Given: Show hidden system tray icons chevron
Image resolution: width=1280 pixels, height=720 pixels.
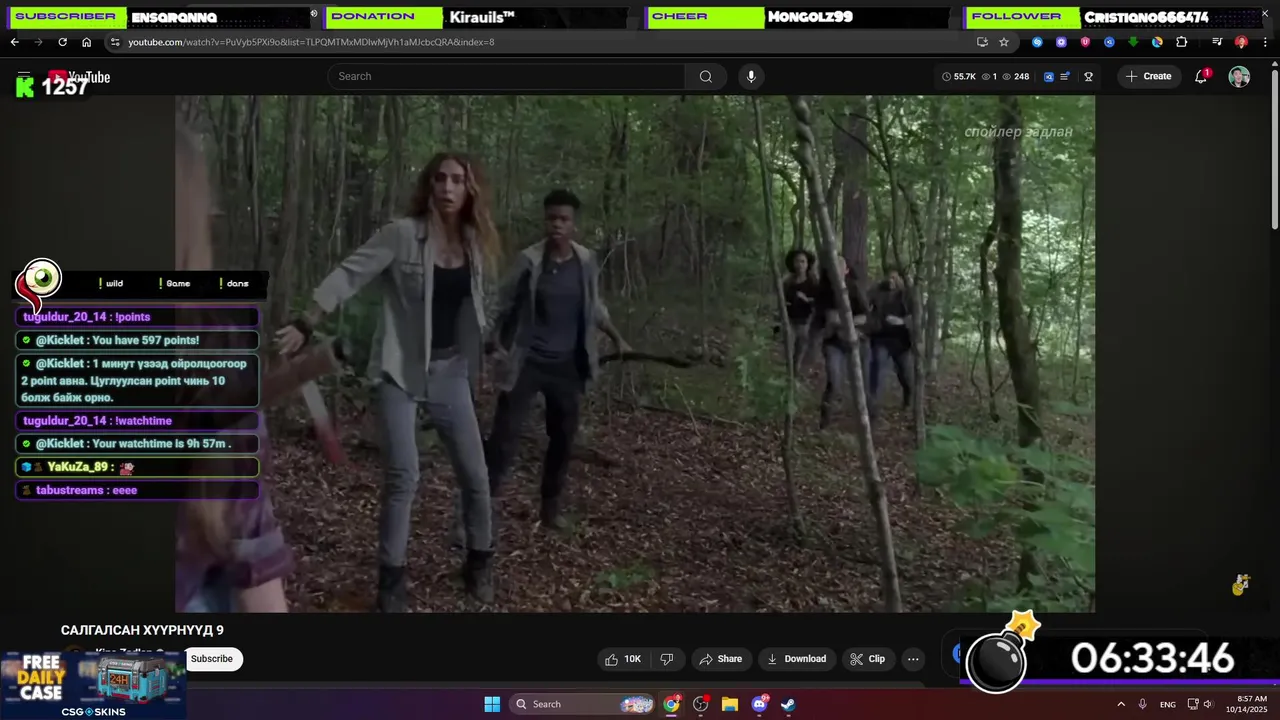Looking at the screenshot, I should (x=1120, y=704).
